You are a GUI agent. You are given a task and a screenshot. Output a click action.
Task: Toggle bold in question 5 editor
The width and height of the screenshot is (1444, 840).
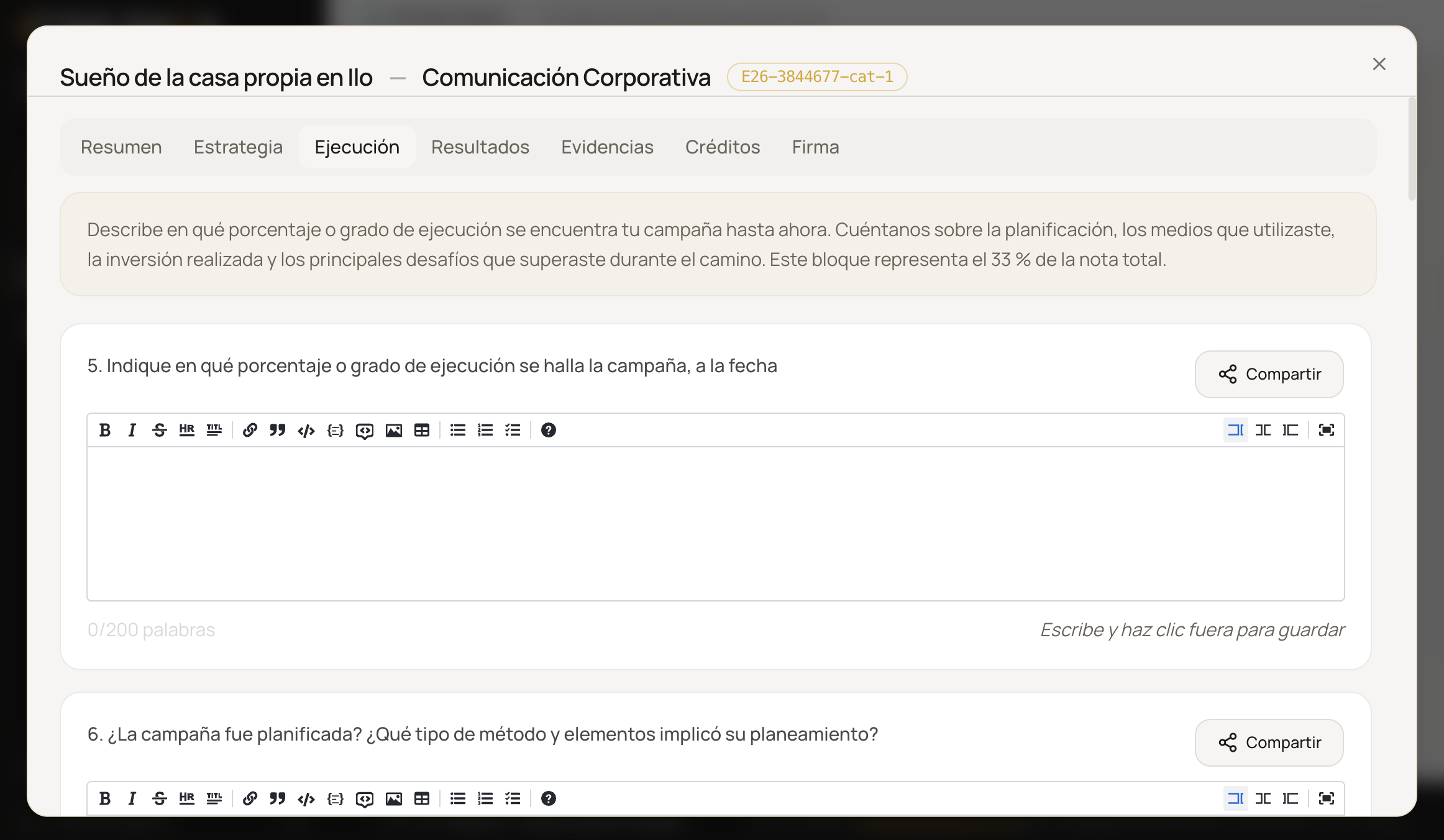pyautogui.click(x=105, y=430)
